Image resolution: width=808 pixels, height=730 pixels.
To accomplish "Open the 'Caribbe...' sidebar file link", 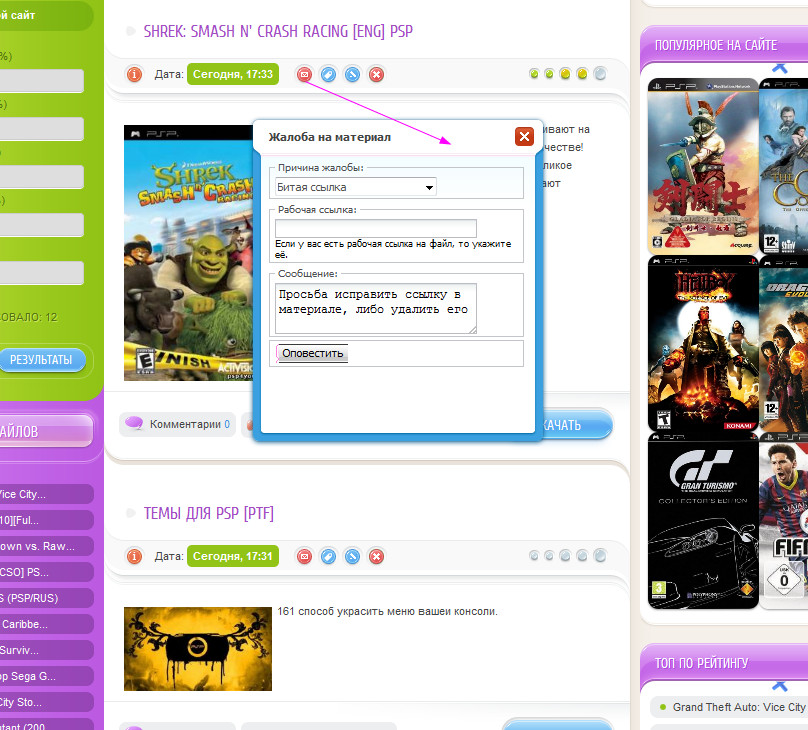I will point(45,624).
